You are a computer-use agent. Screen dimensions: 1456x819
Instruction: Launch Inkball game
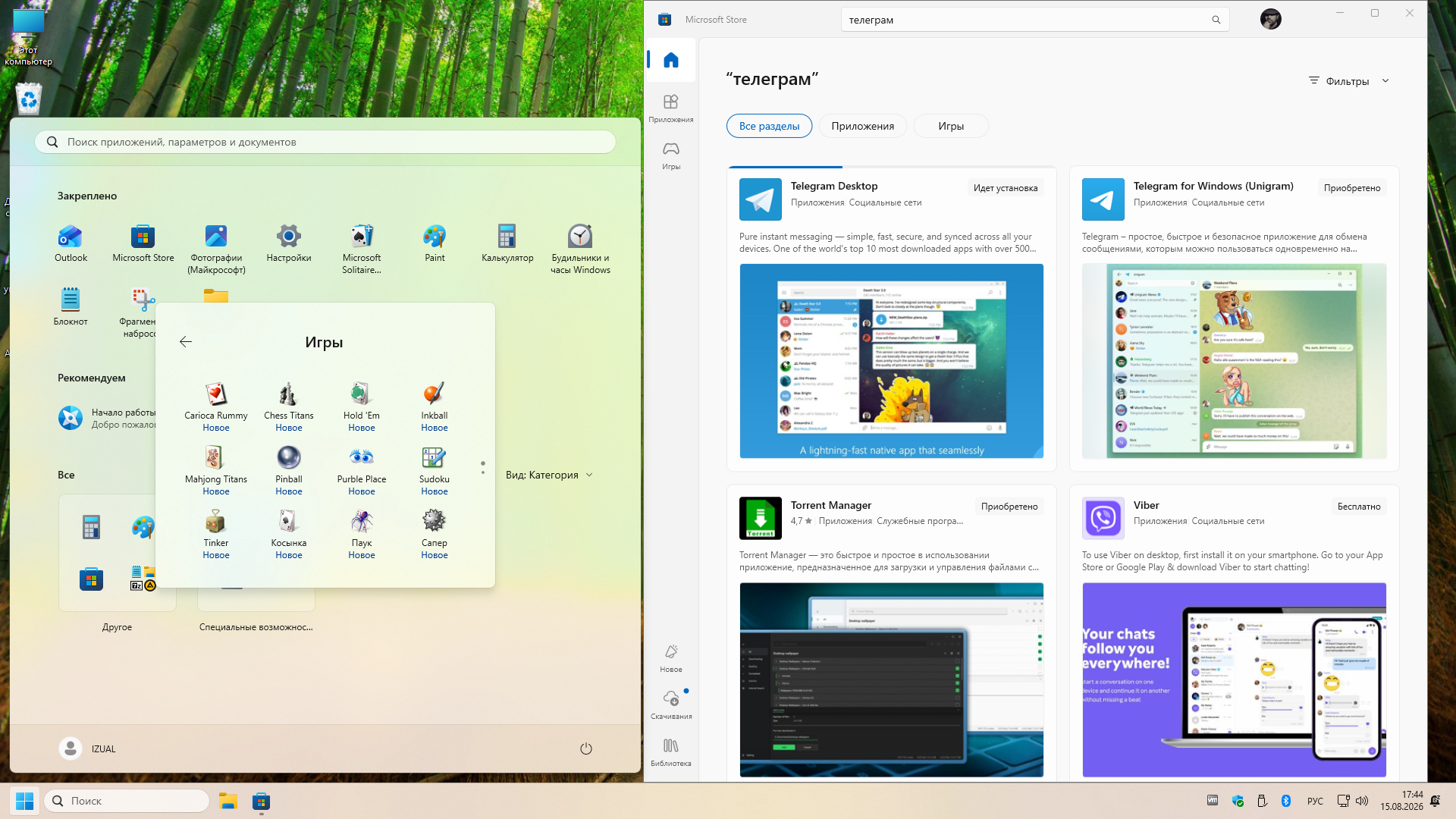point(435,406)
